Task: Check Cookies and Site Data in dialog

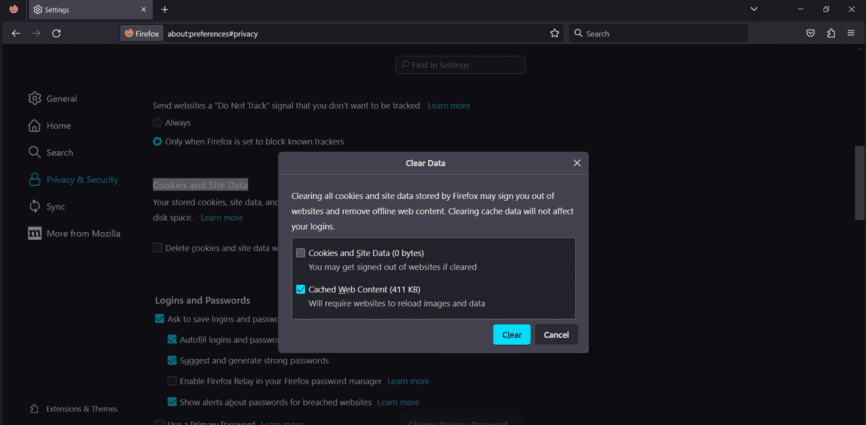Action: [300, 253]
